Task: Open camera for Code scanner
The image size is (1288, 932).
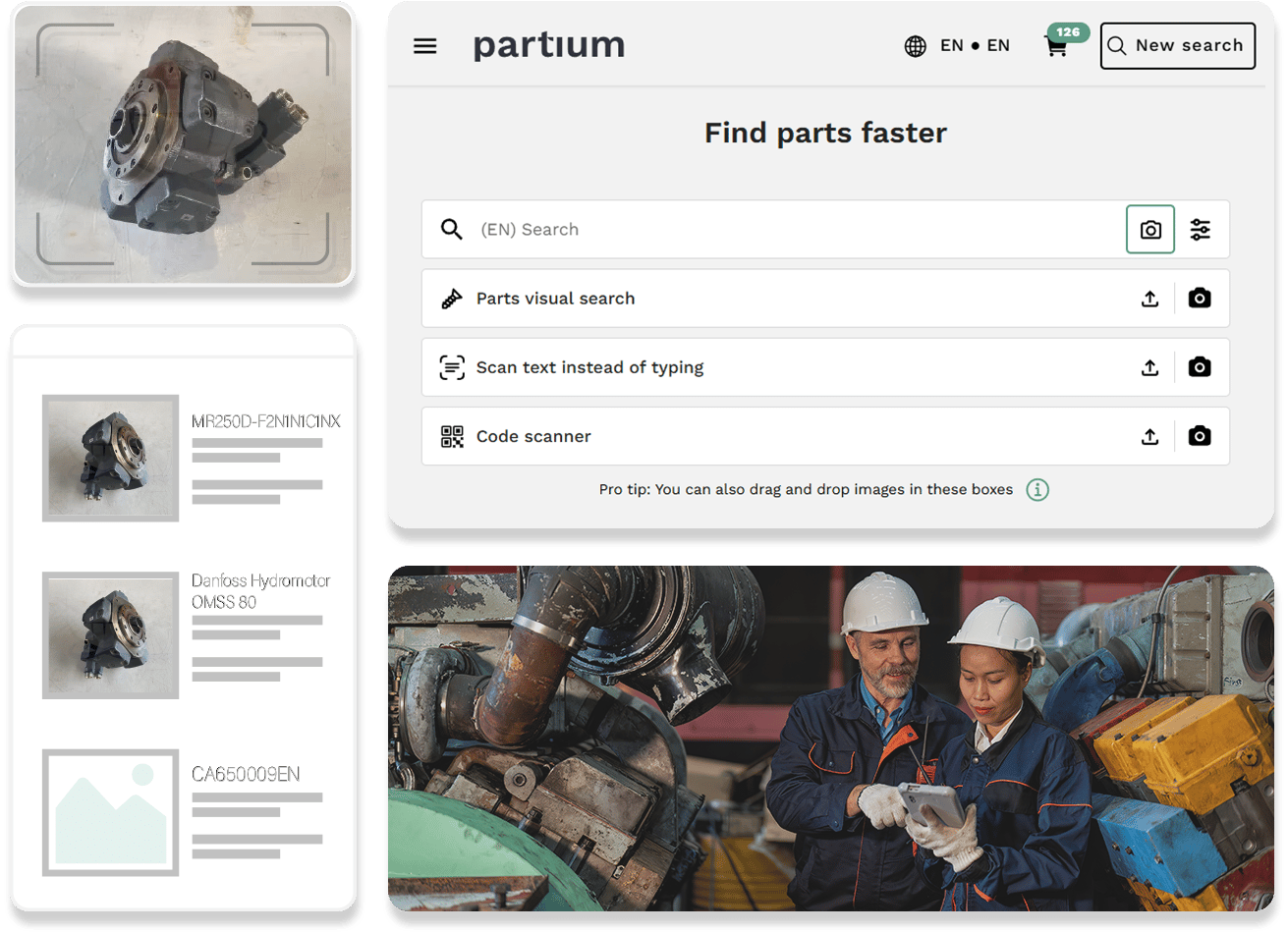Action: (1200, 436)
